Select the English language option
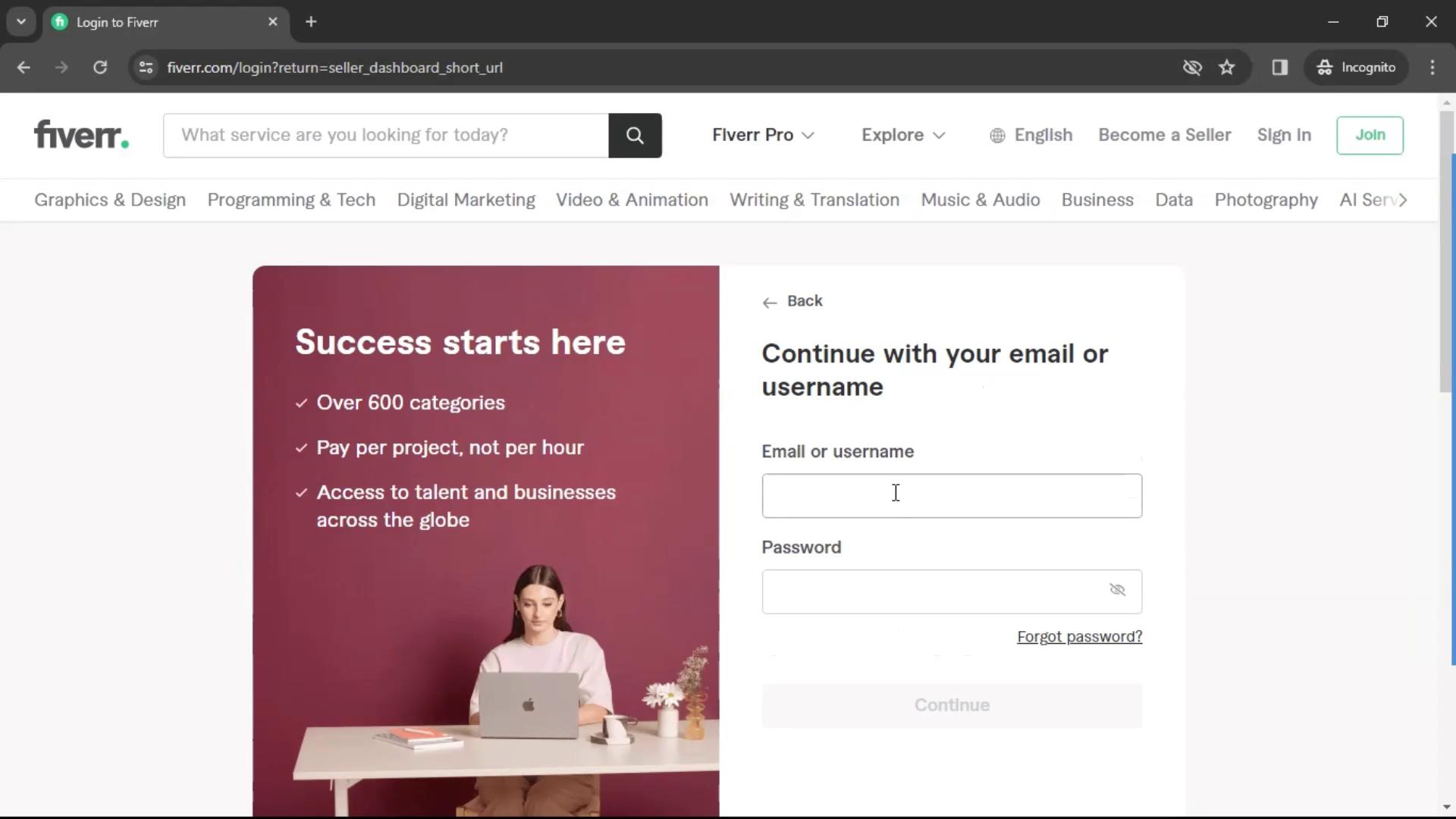The height and width of the screenshot is (819, 1456). click(1032, 134)
